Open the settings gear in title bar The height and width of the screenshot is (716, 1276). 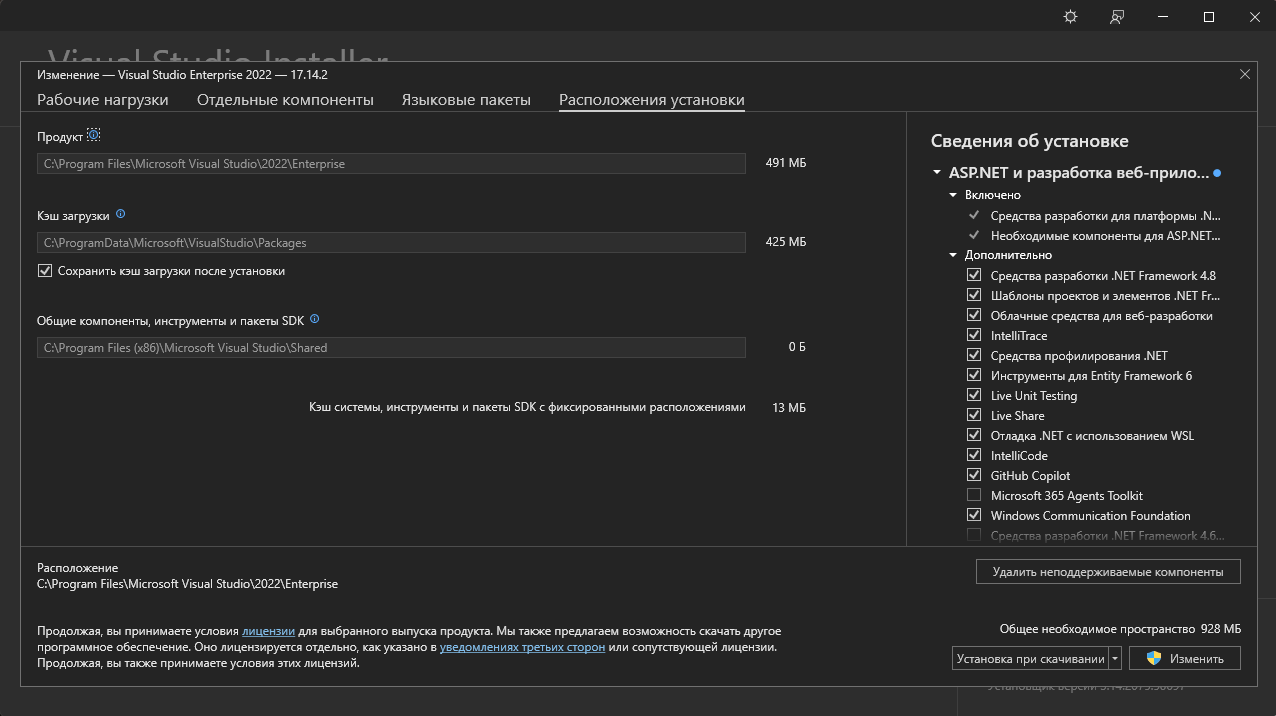(x=1071, y=17)
